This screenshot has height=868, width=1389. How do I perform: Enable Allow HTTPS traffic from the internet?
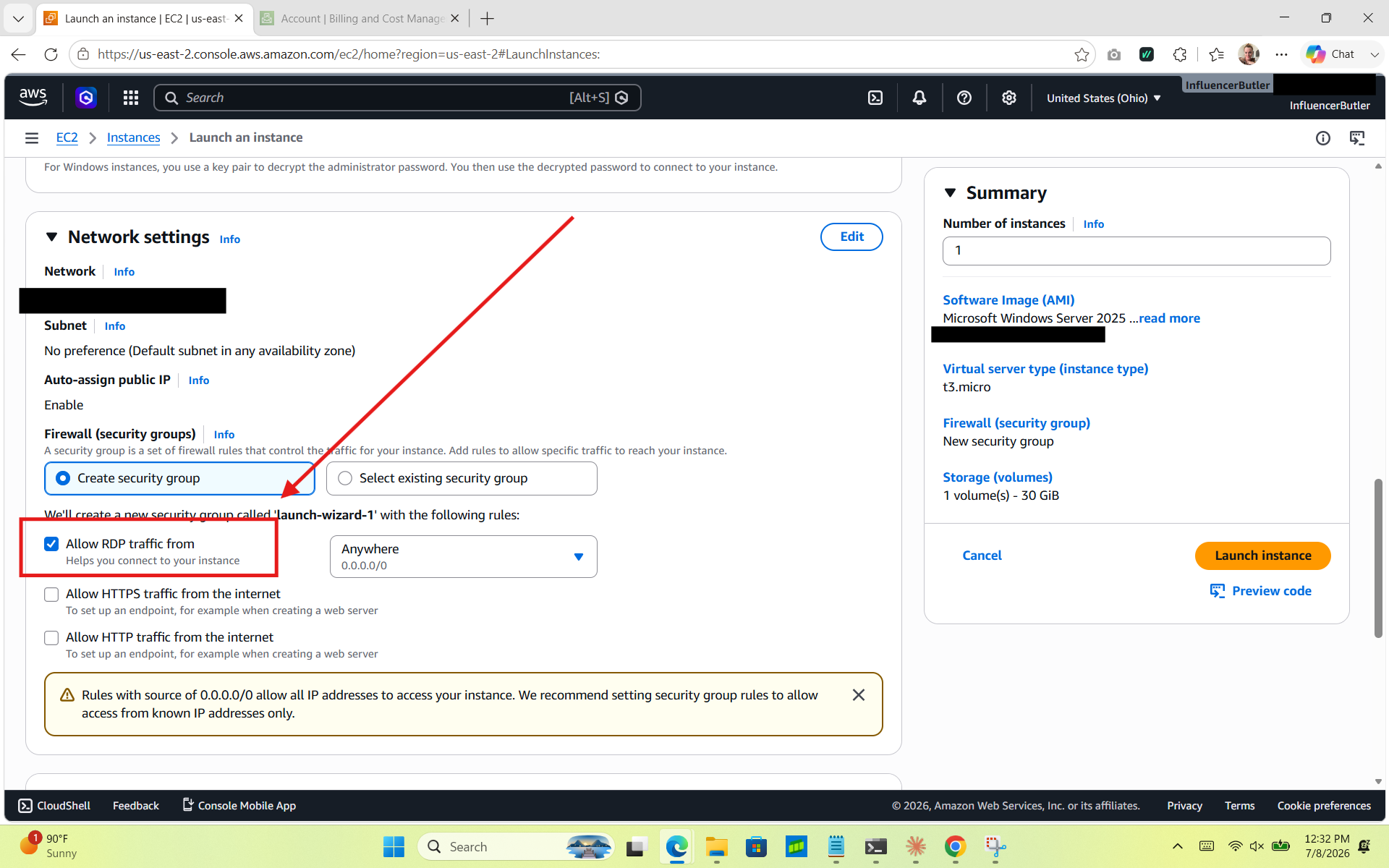pos(51,595)
